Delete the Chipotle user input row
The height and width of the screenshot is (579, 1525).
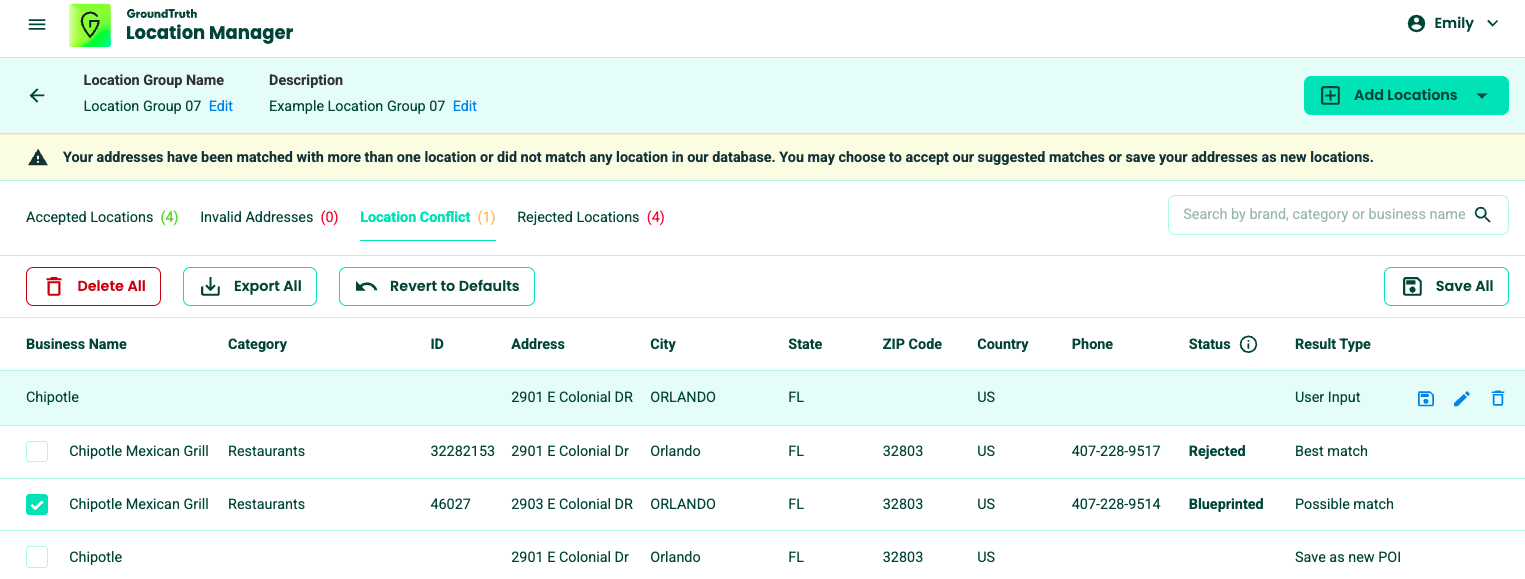[1498, 398]
